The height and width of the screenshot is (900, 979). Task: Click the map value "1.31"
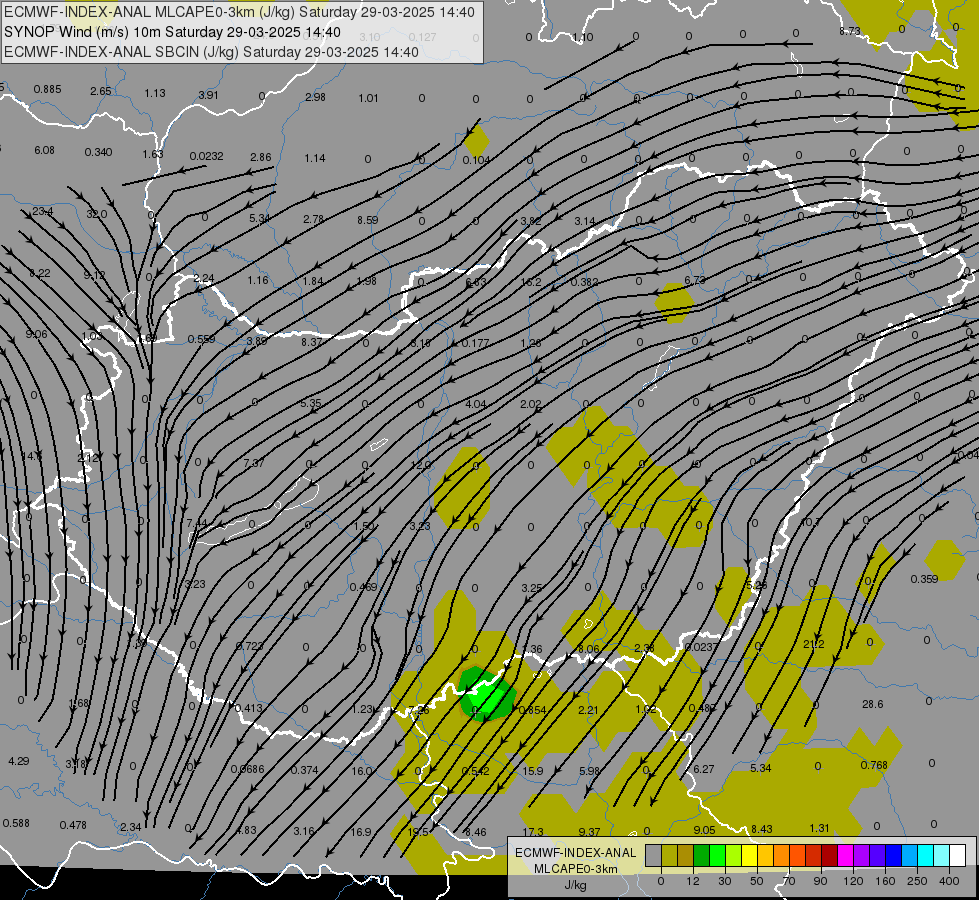(819, 828)
